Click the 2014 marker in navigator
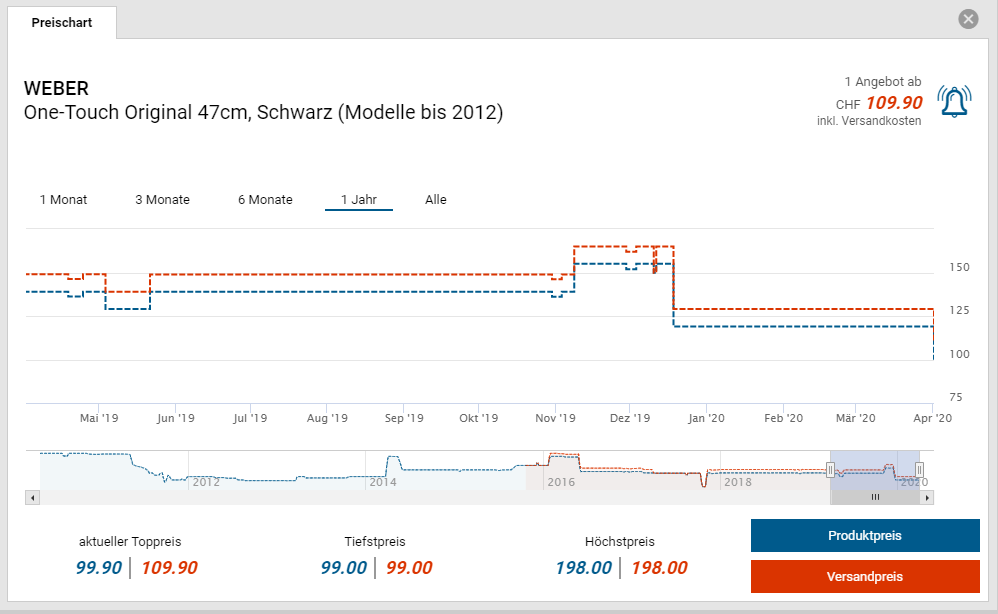Image resolution: width=998 pixels, height=614 pixels. pyautogui.click(x=383, y=482)
